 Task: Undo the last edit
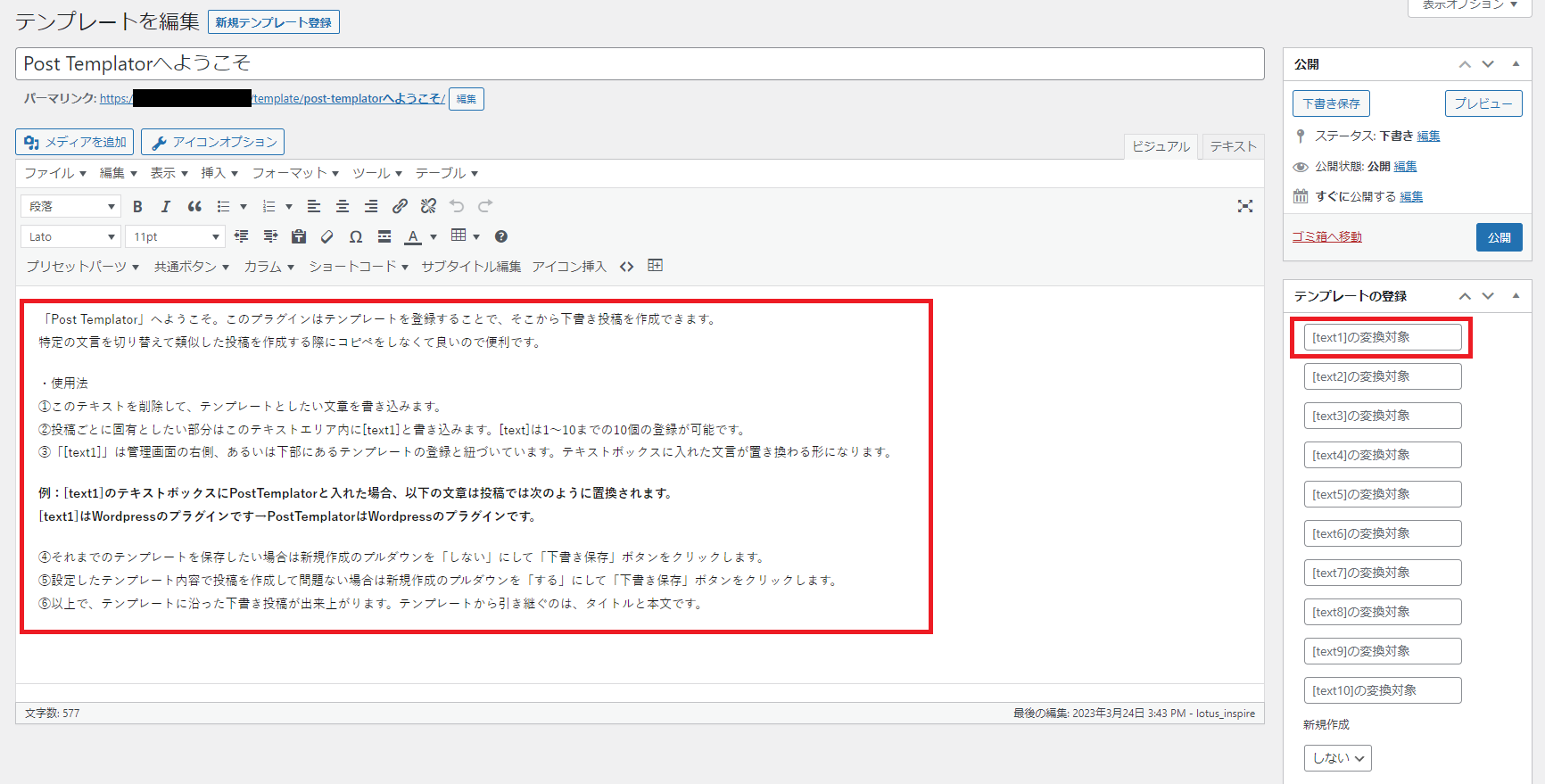[457, 207]
